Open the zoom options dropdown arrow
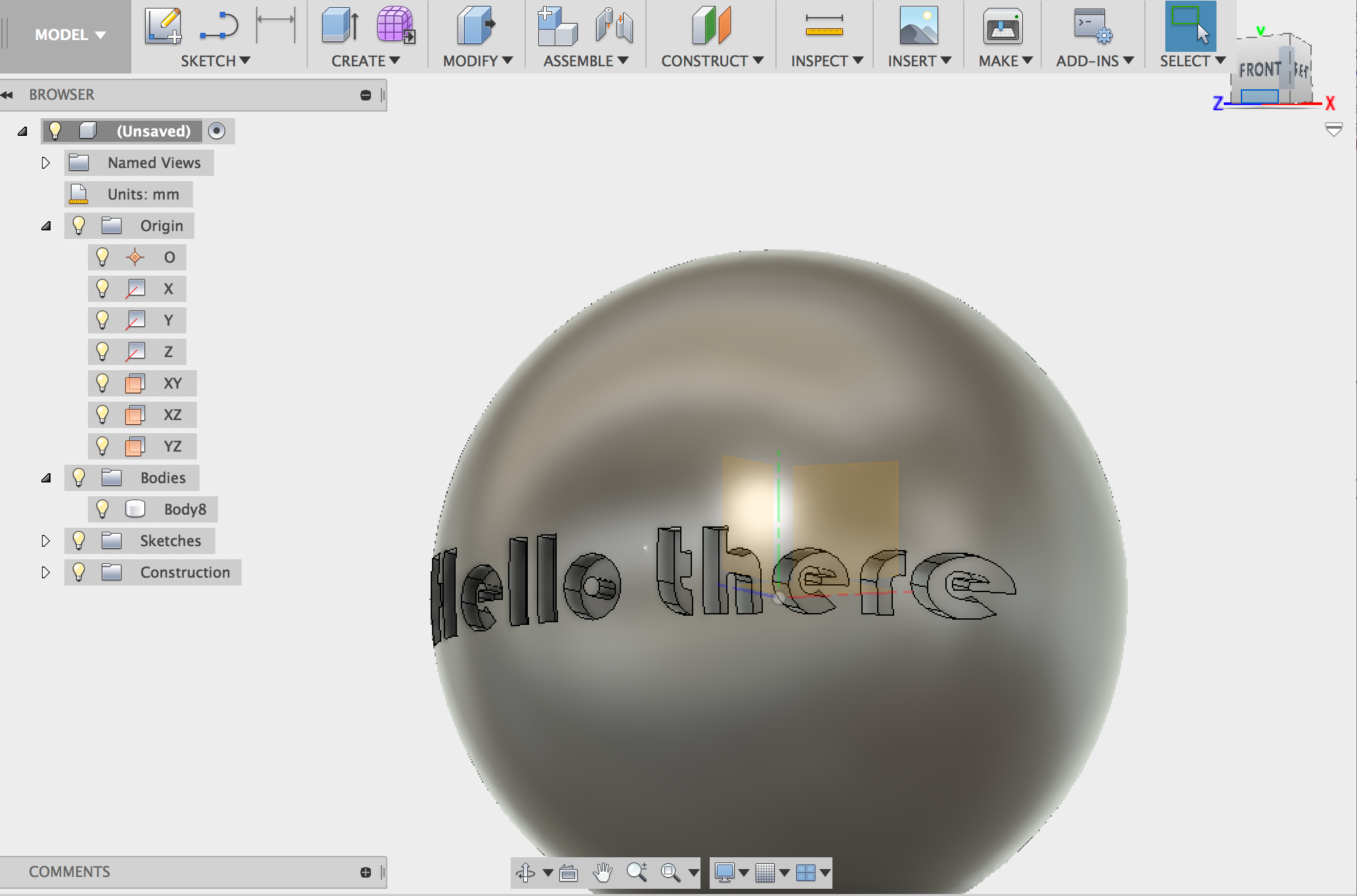The image size is (1357, 896). point(693,872)
